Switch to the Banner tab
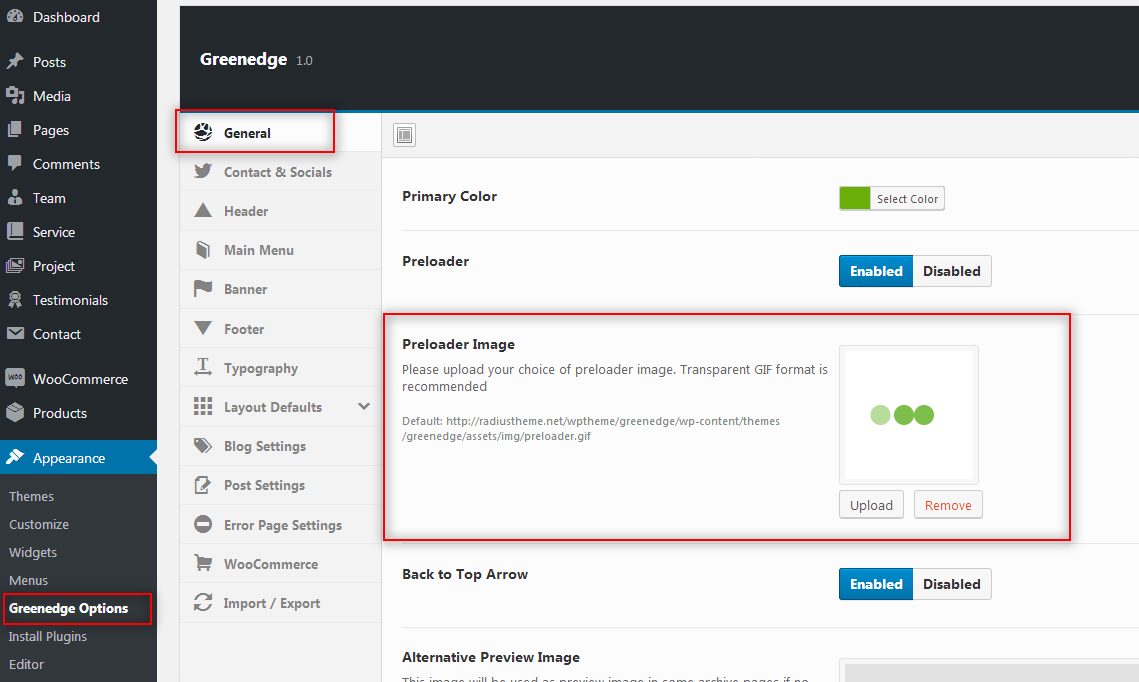 (x=280, y=290)
